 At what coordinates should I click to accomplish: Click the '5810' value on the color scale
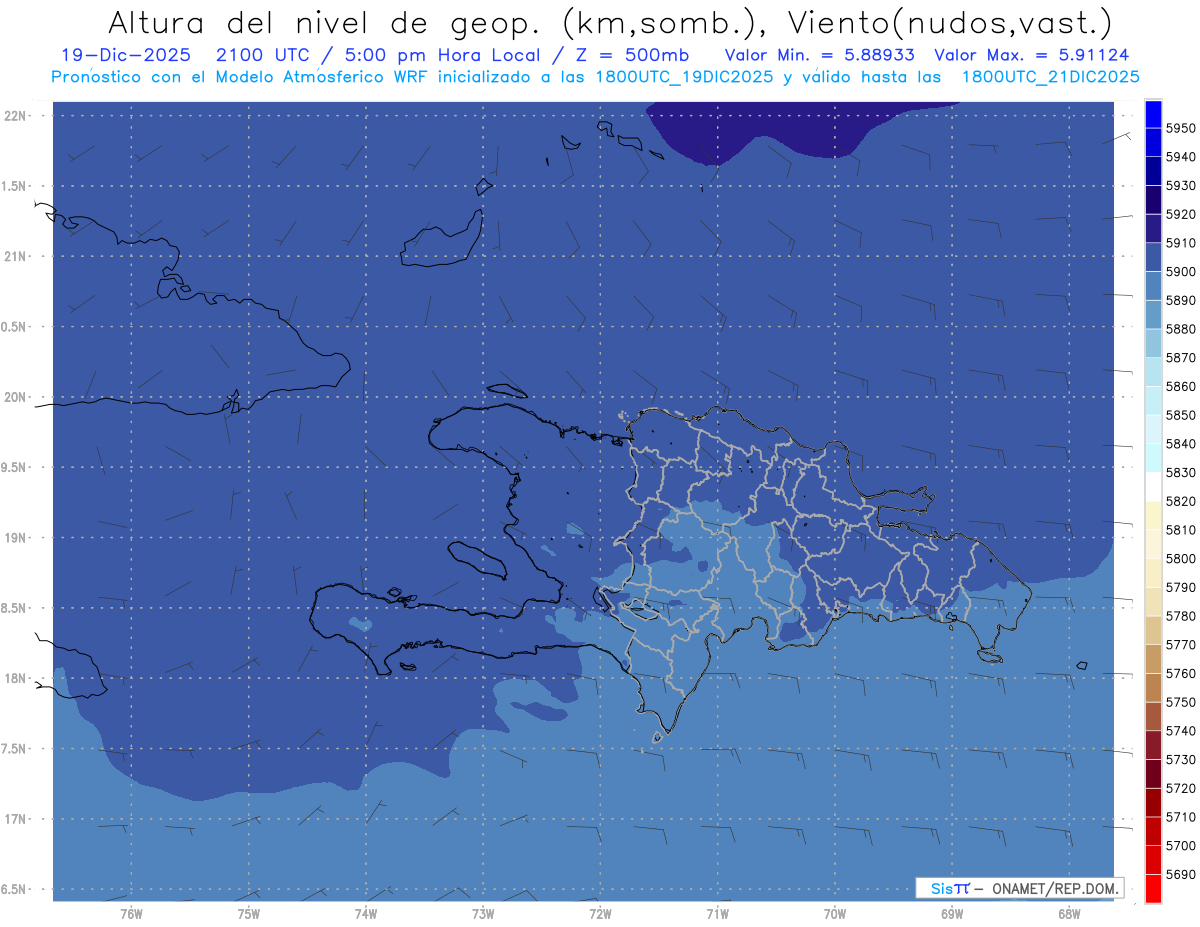pyautogui.click(x=1180, y=530)
